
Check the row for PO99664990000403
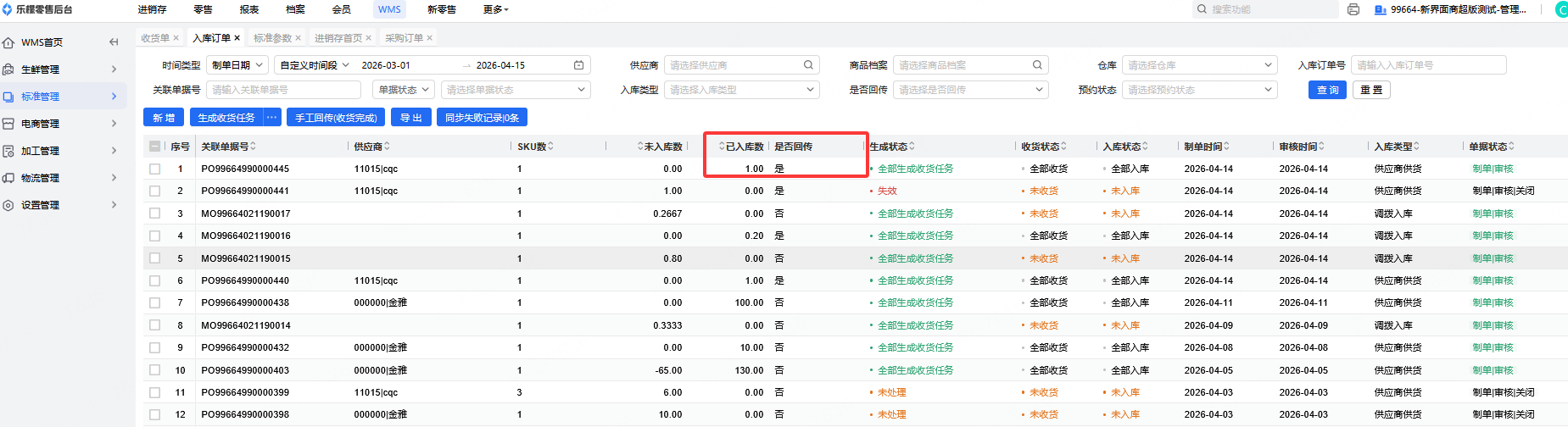(x=154, y=370)
